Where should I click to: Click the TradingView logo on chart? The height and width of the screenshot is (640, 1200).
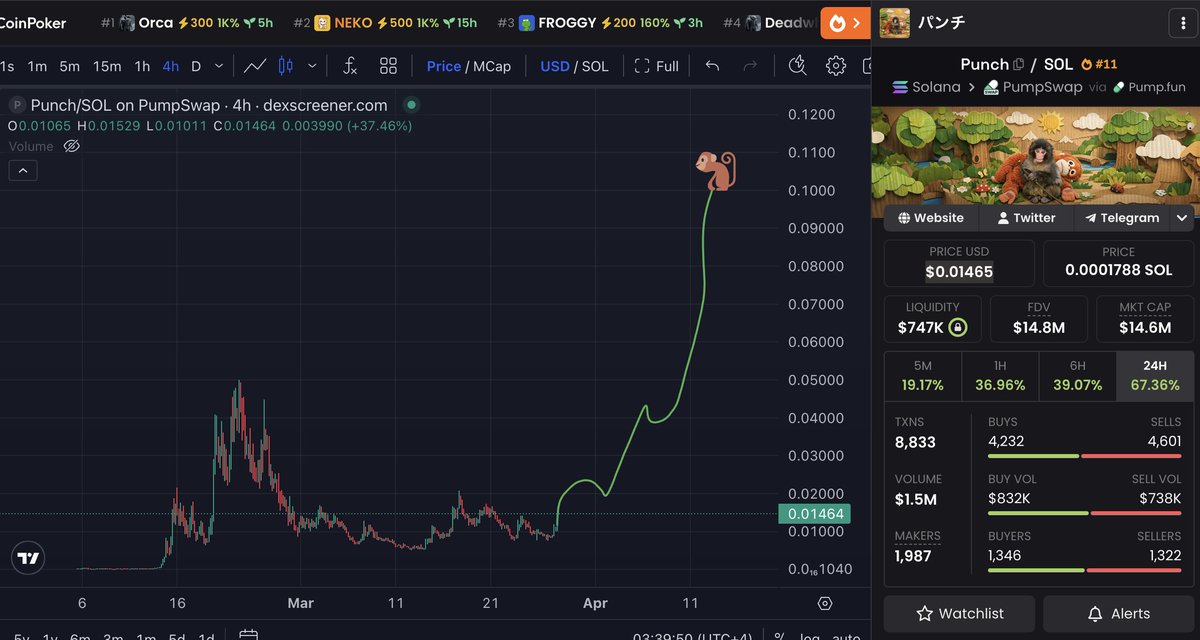click(29, 560)
